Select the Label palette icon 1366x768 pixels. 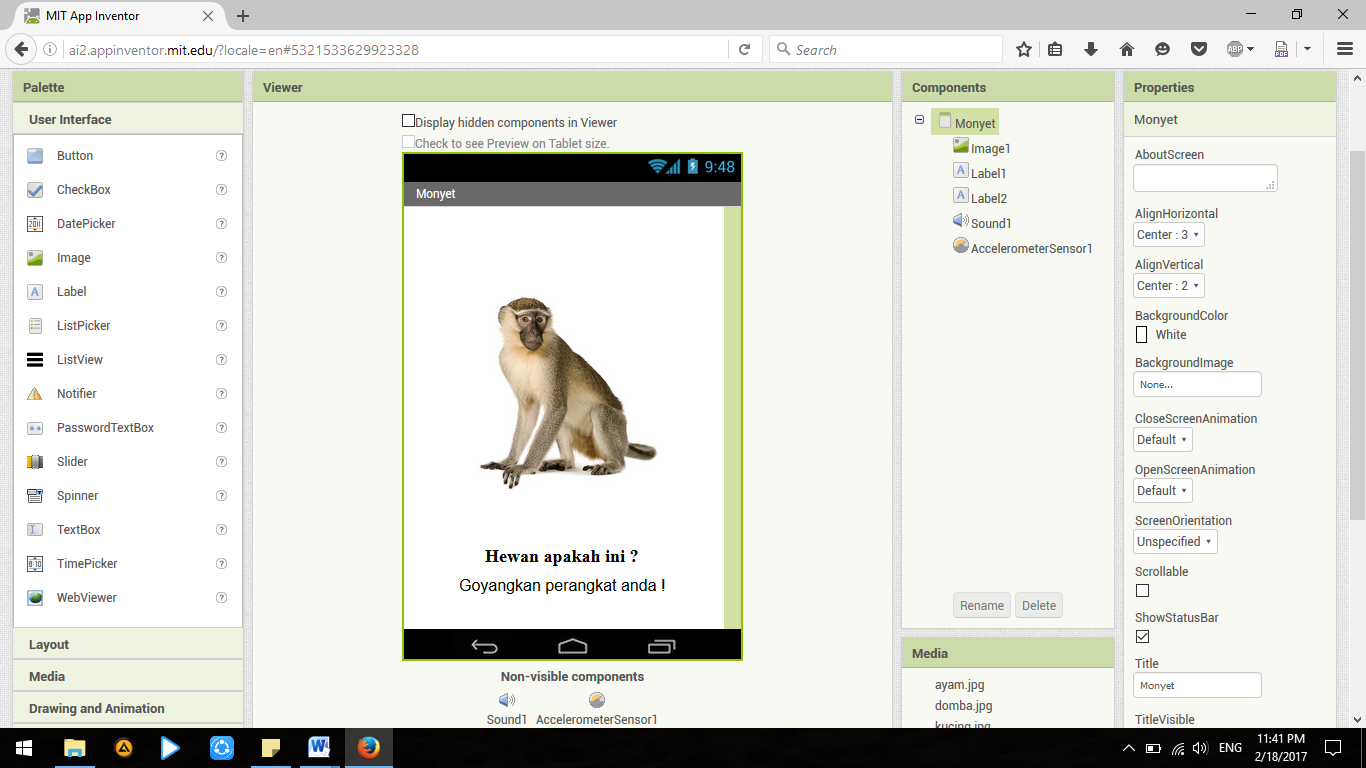click(35, 292)
